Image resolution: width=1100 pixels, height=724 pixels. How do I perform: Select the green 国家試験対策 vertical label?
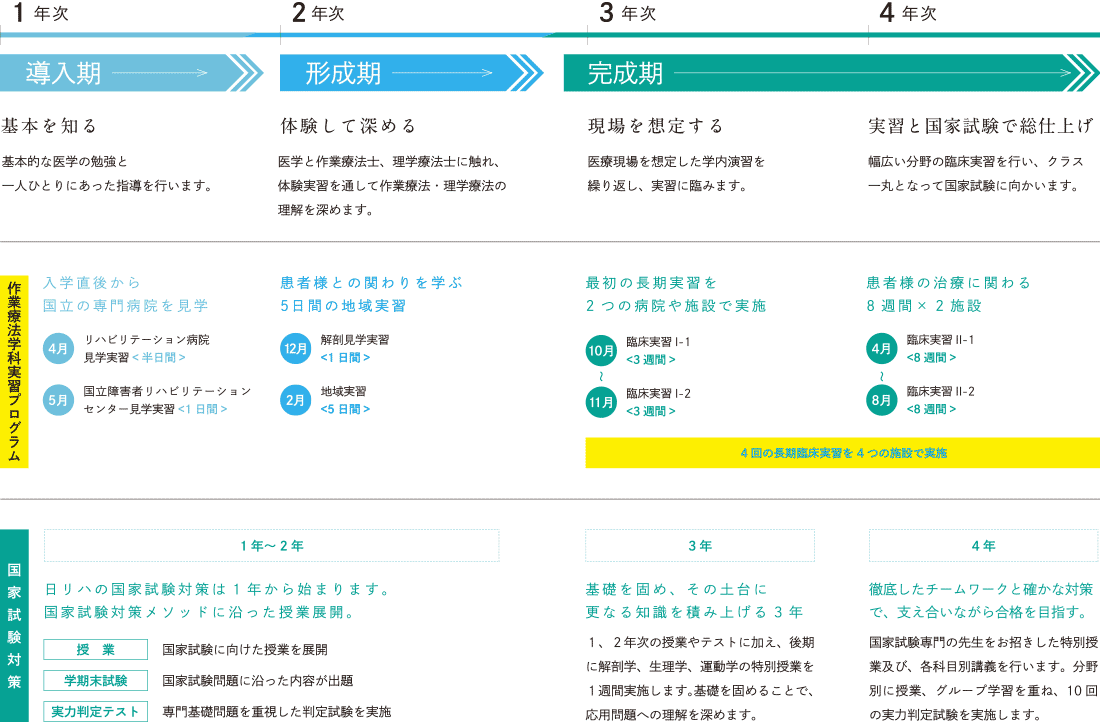tap(15, 625)
